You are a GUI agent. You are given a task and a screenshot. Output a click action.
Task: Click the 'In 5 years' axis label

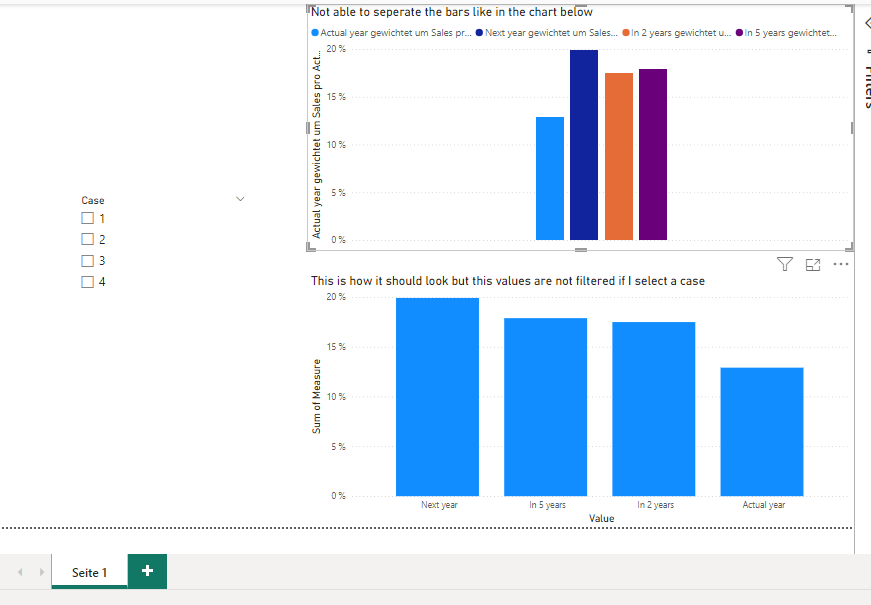click(547, 505)
